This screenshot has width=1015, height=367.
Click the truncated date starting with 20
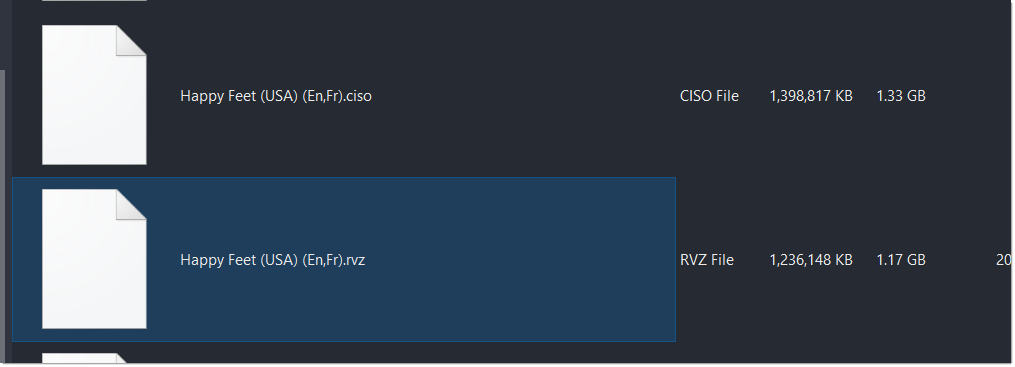click(1003, 260)
